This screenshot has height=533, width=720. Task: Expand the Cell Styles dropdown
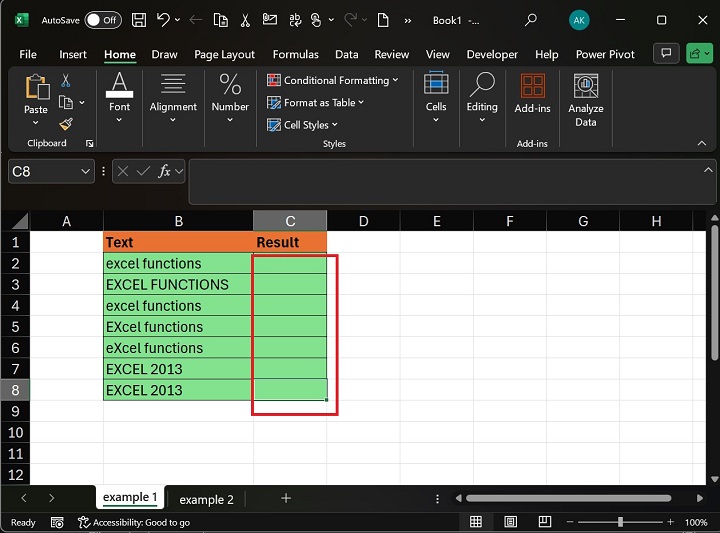pos(303,125)
